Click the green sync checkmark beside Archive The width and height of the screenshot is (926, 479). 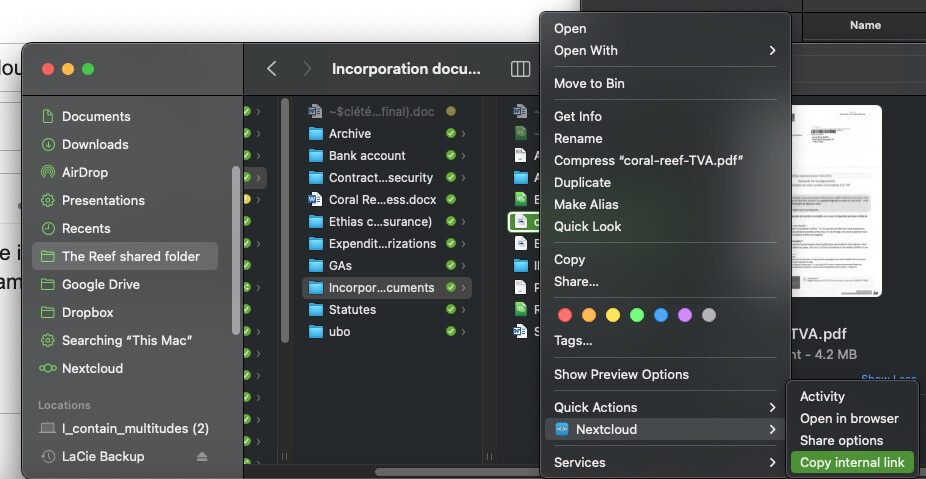tap(451, 134)
